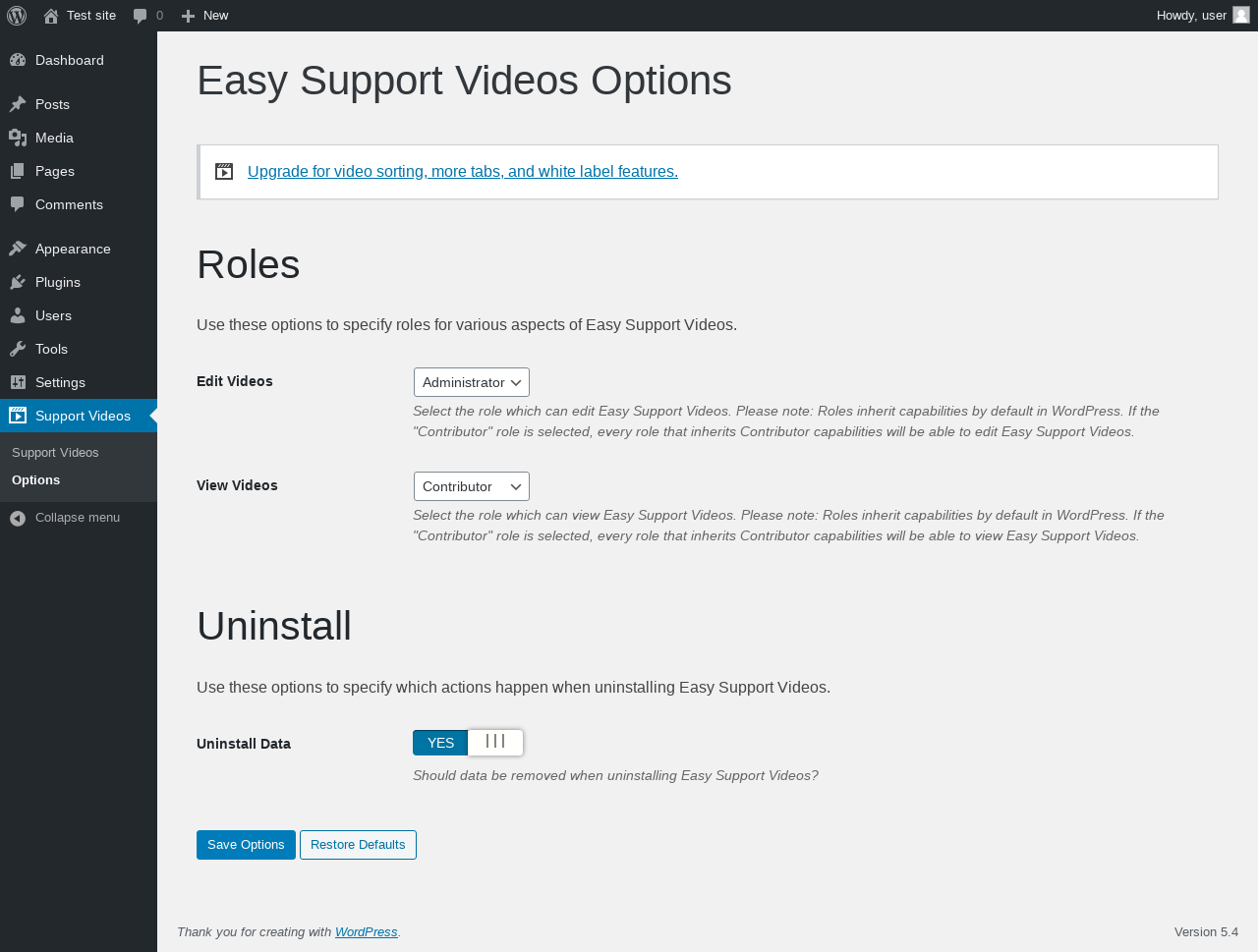Open the upgrade for video sorting link

463,171
